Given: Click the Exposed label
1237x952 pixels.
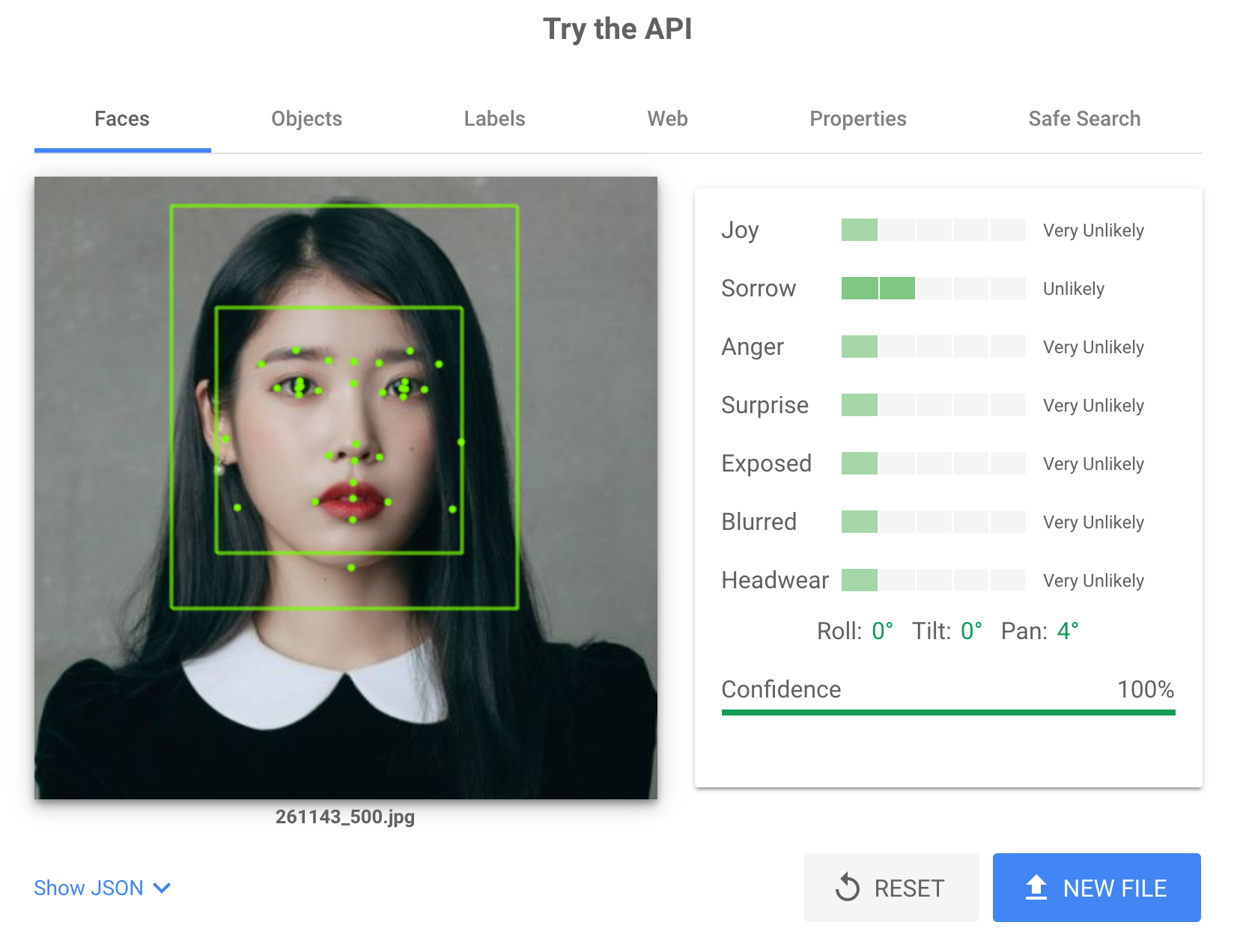Looking at the screenshot, I should coord(766,464).
